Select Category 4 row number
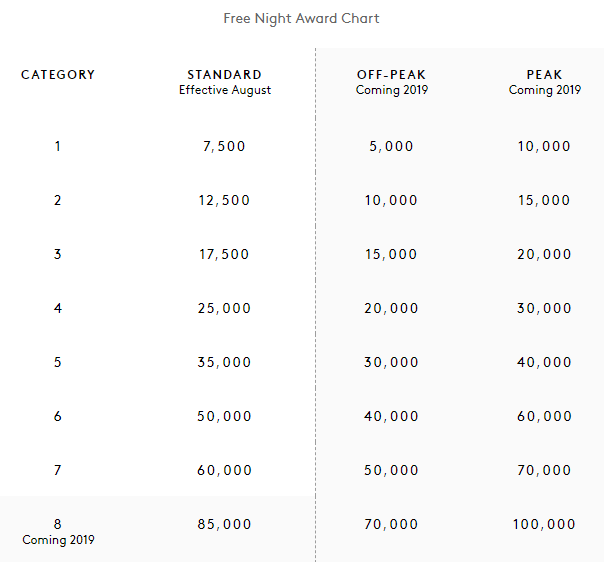This screenshot has height=562, width=604. pyautogui.click(x=58, y=308)
